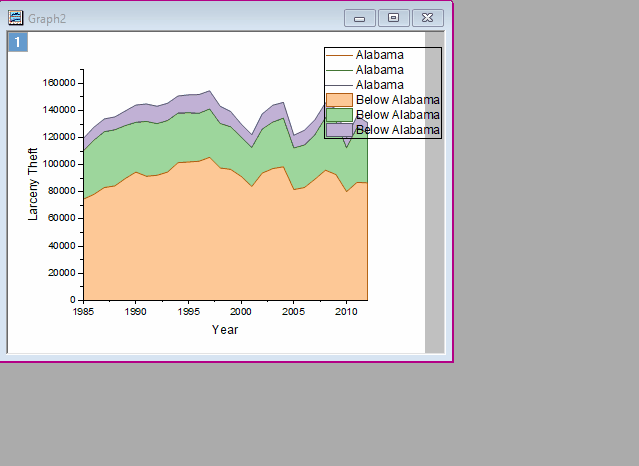Select the Larceny Theft Y axis title
Image resolution: width=639 pixels, height=466 pixels.
coord(33,185)
